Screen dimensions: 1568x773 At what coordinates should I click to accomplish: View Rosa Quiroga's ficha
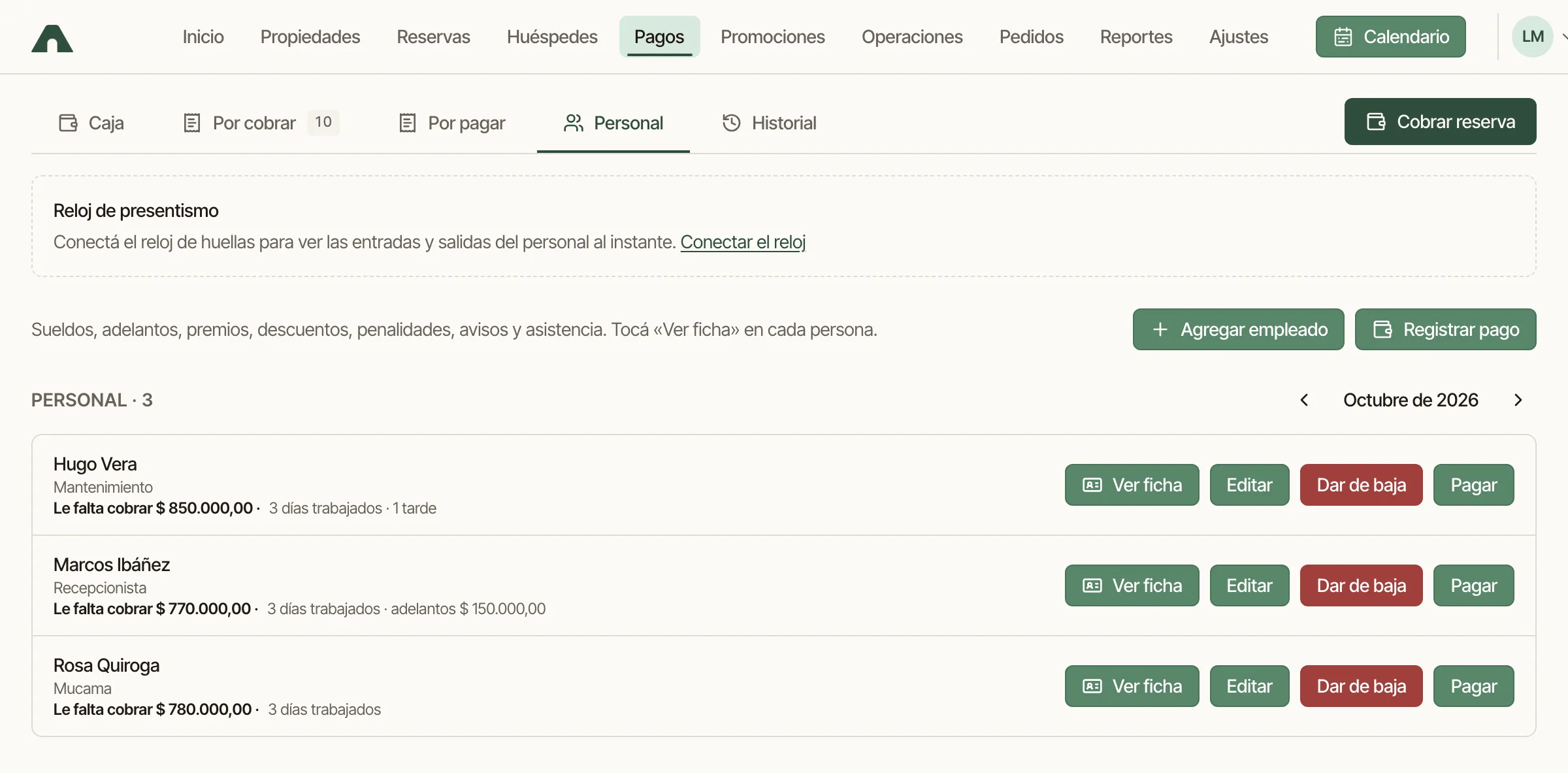coord(1132,686)
